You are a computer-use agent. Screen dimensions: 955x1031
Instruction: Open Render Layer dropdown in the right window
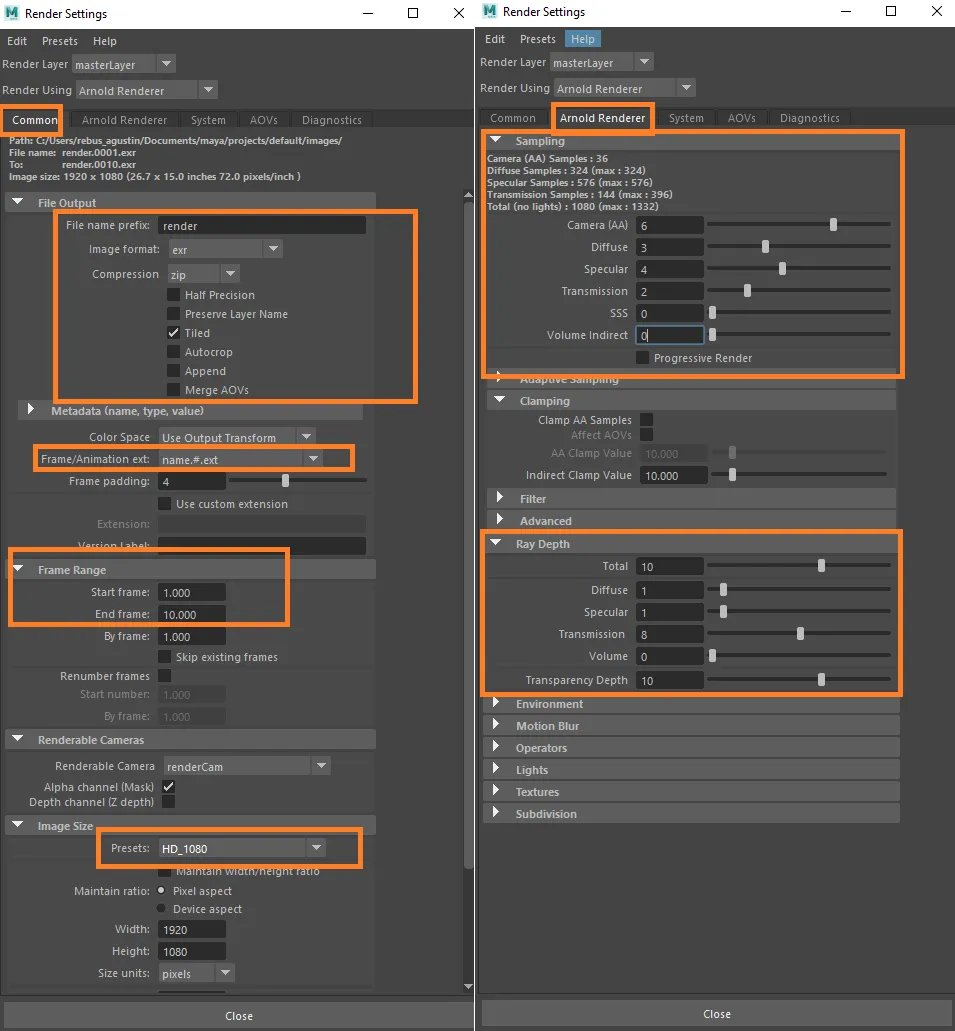601,62
